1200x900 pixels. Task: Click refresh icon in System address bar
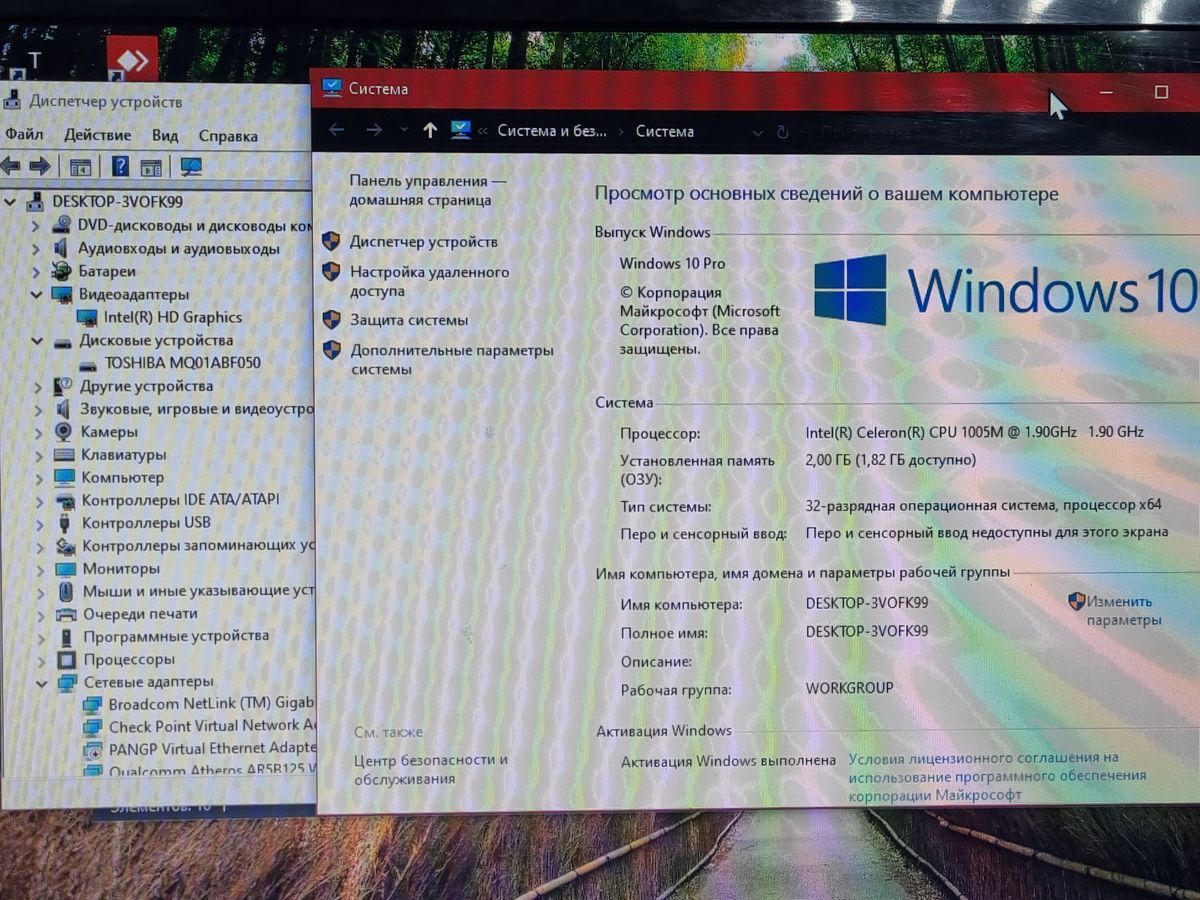click(782, 132)
